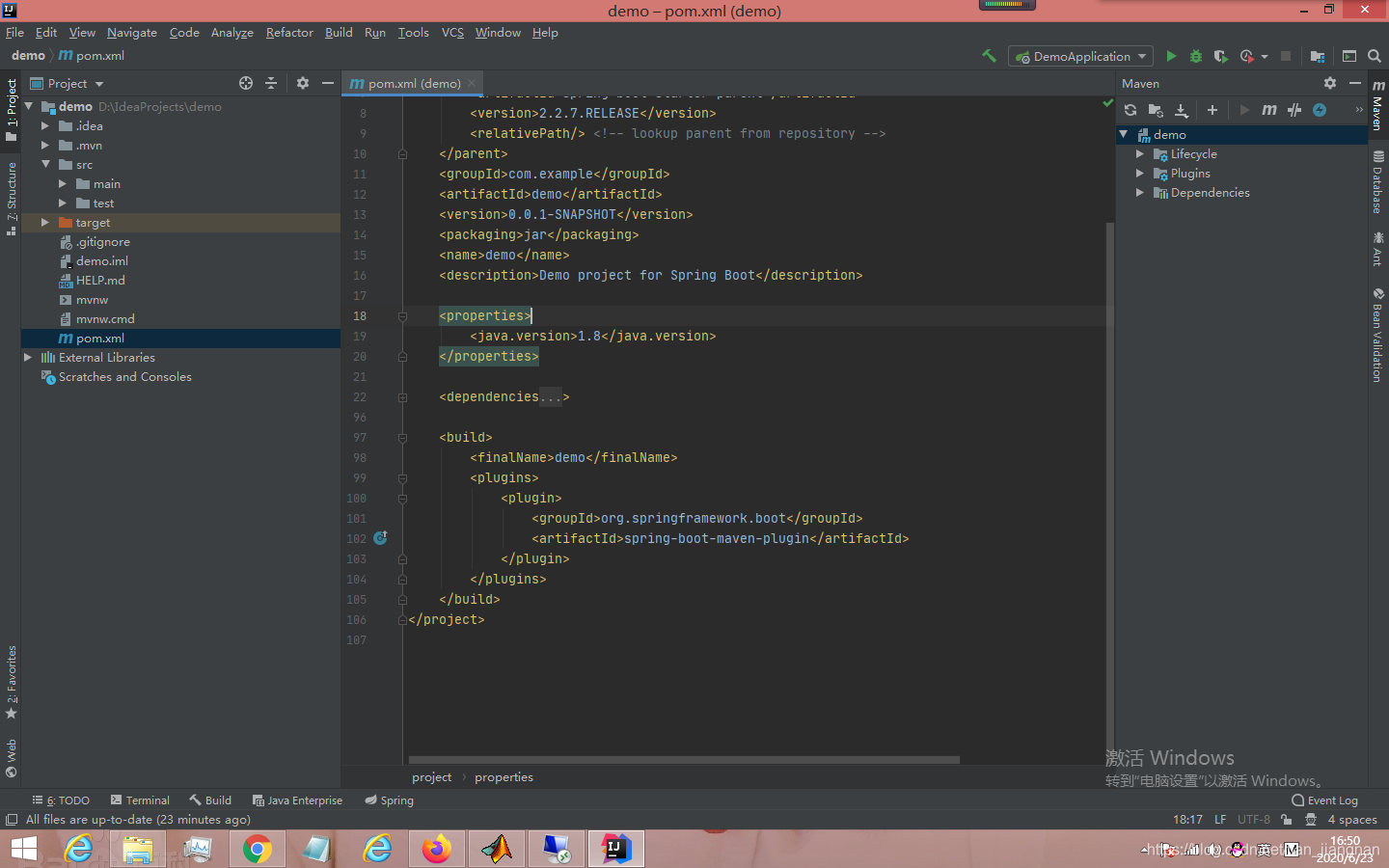Toggle Maven offline mode icon

click(1321, 110)
